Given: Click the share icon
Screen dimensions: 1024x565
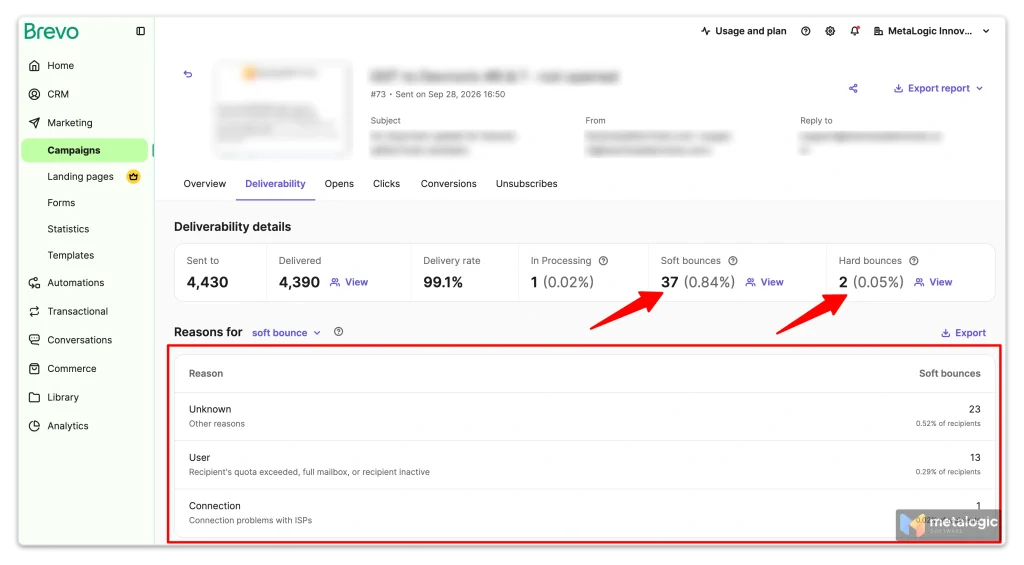Looking at the screenshot, I should [853, 88].
